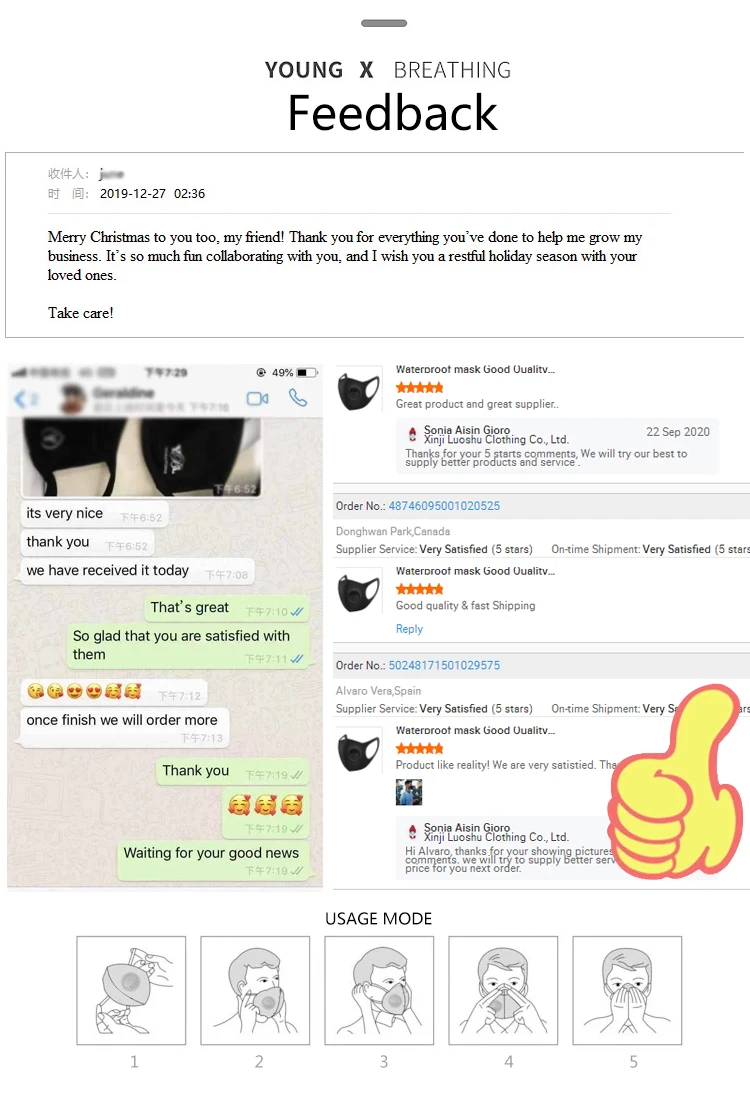Click the first review's five-star rating
The height and width of the screenshot is (1100, 750).
[x=420, y=387]
